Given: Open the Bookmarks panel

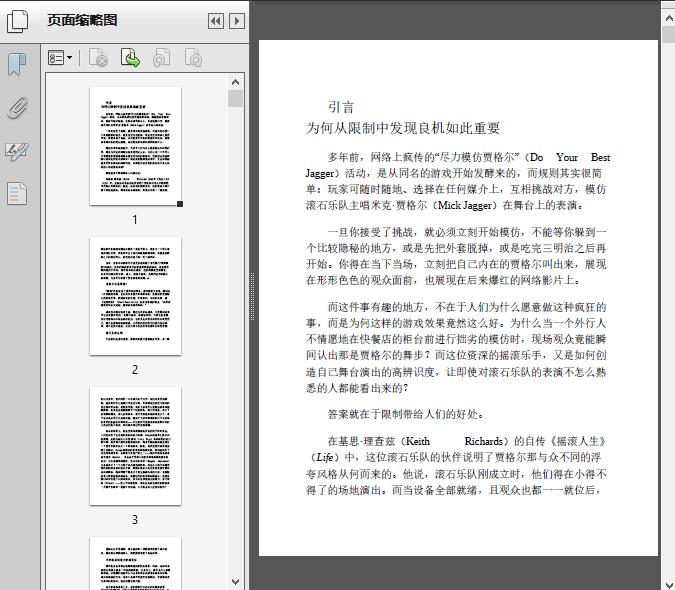Looking at the screenshot, I should click(17, 65).
